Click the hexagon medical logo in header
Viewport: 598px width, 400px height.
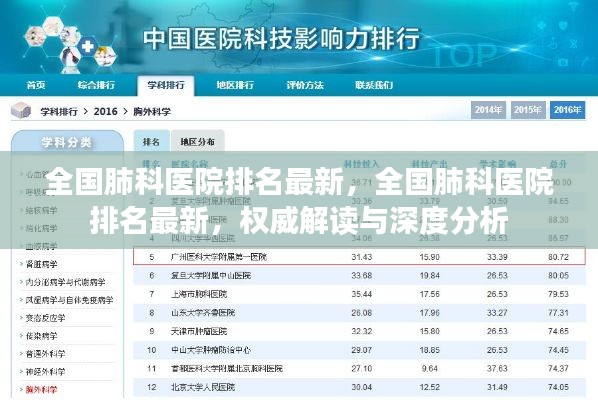(71, 44)
